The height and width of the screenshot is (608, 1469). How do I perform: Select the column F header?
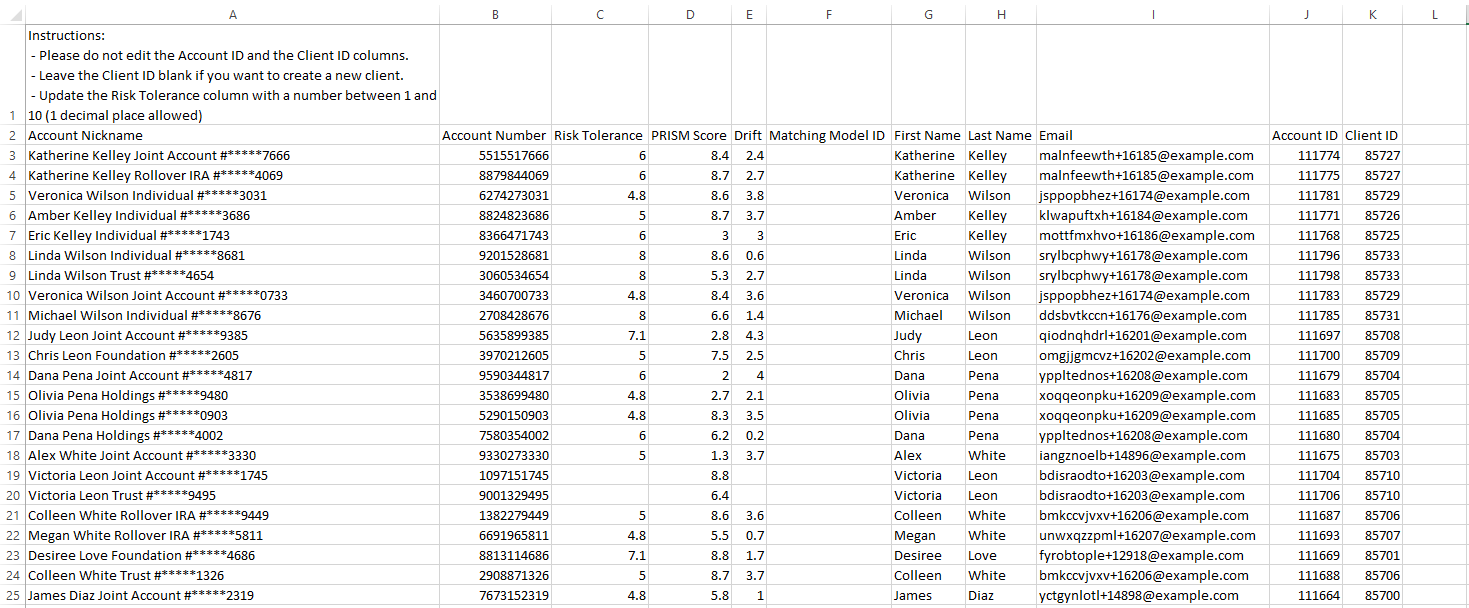point(828,14)
